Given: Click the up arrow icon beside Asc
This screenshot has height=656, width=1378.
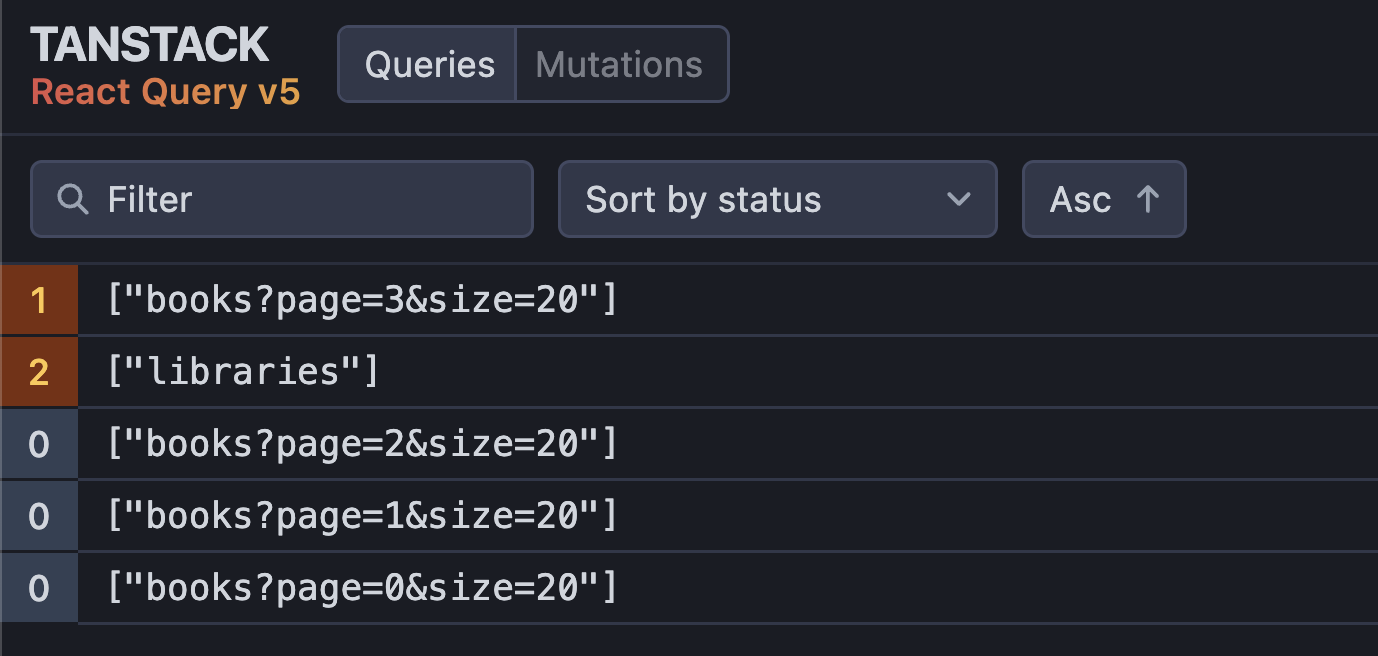Looking at the screenshot, I should [1148, 199].
